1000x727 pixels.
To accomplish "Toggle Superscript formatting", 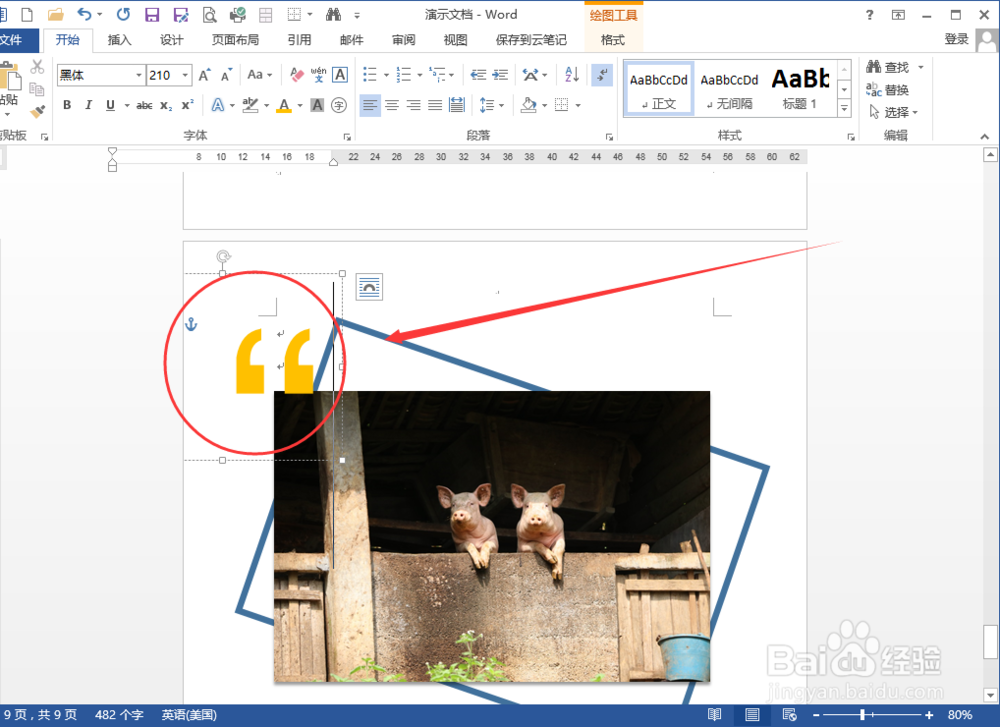I will coord(188,105).
